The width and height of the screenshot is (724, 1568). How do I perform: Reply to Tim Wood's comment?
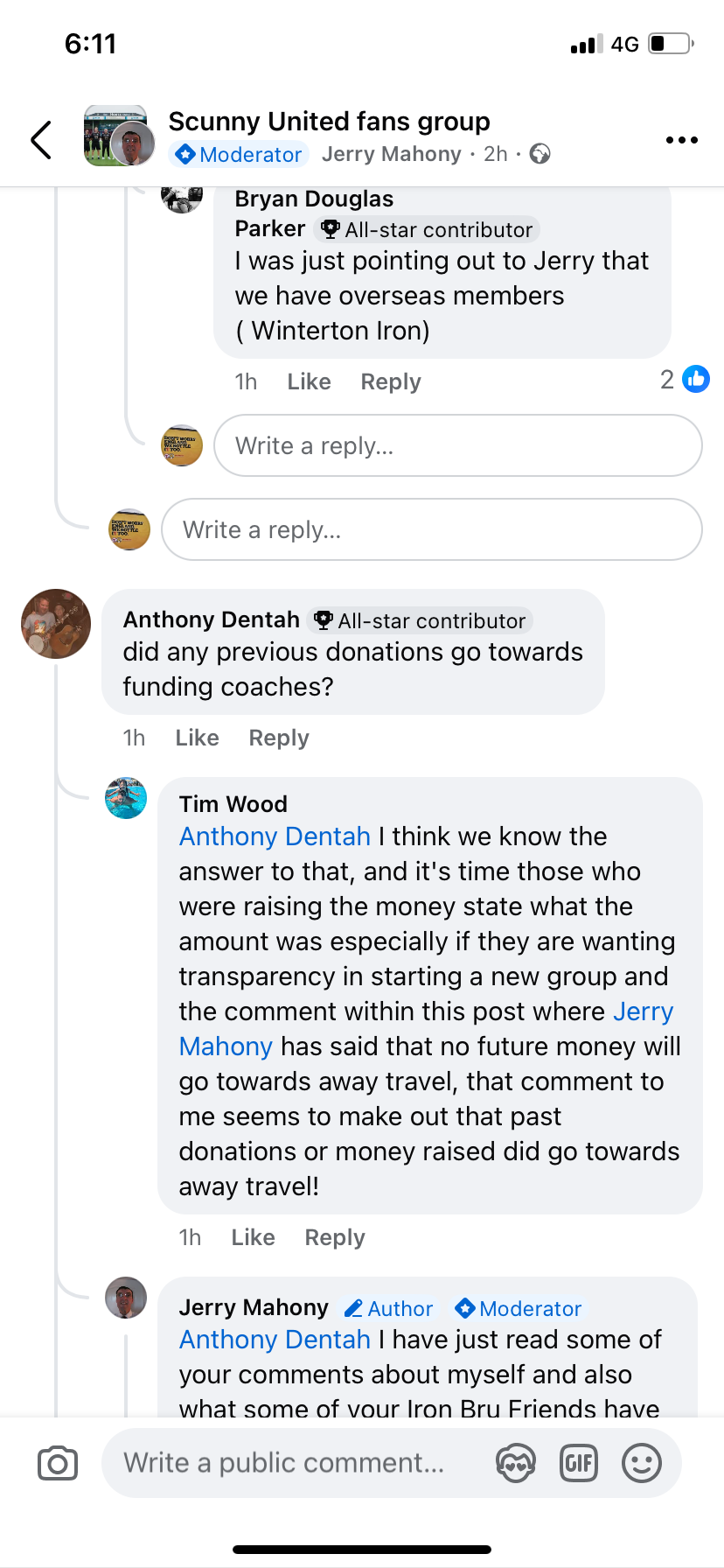point(335,1237)
